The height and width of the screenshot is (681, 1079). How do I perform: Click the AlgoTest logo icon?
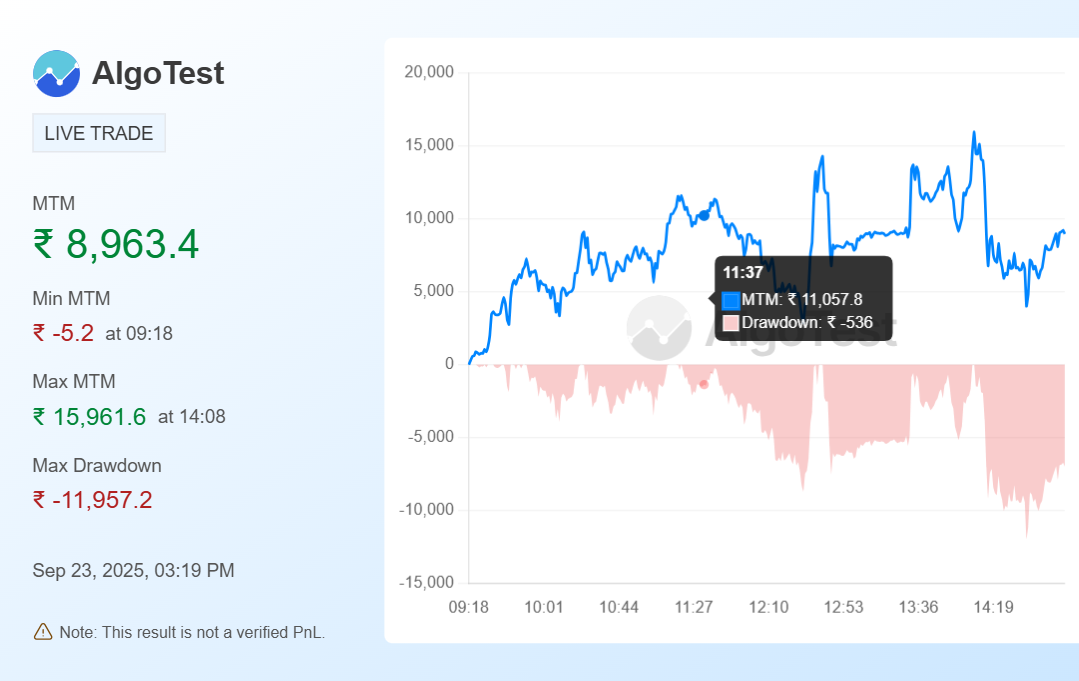coord(56,73)
